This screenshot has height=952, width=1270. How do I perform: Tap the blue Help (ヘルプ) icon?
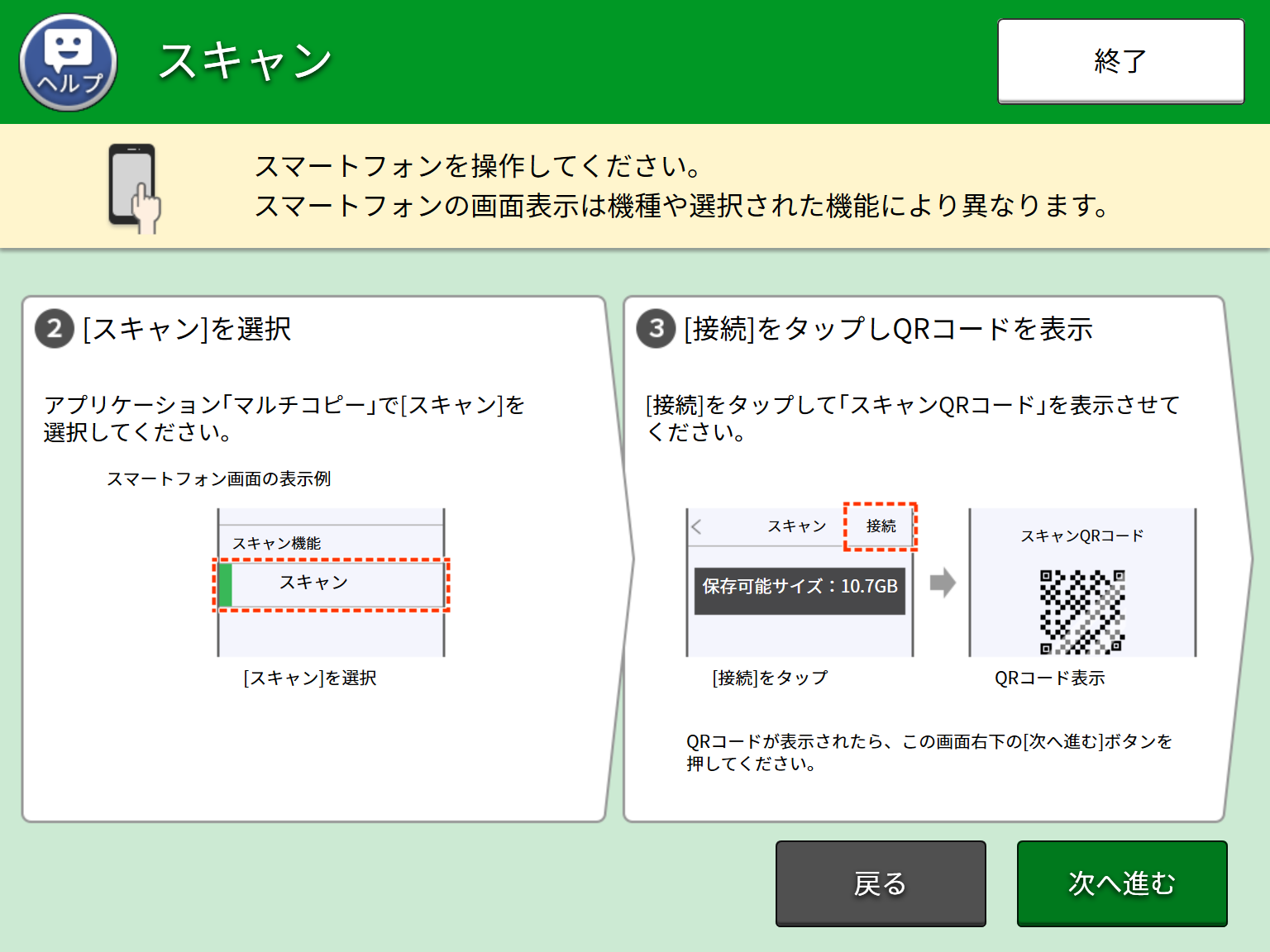(68, 63)
